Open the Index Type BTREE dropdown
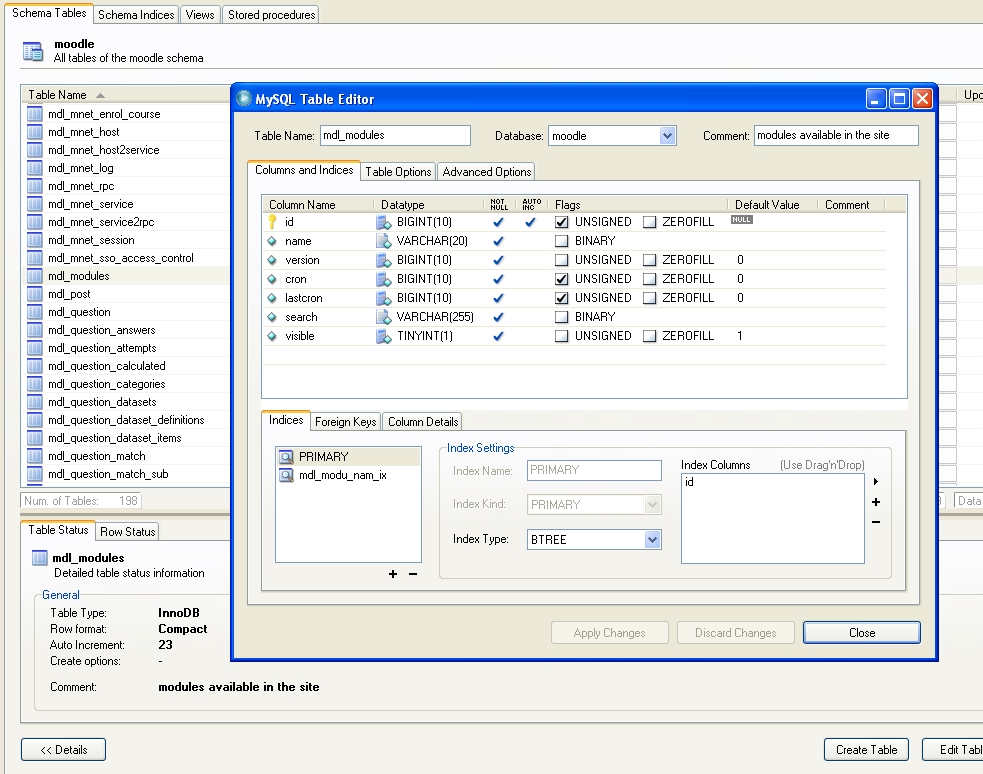 tap(653, 540)
